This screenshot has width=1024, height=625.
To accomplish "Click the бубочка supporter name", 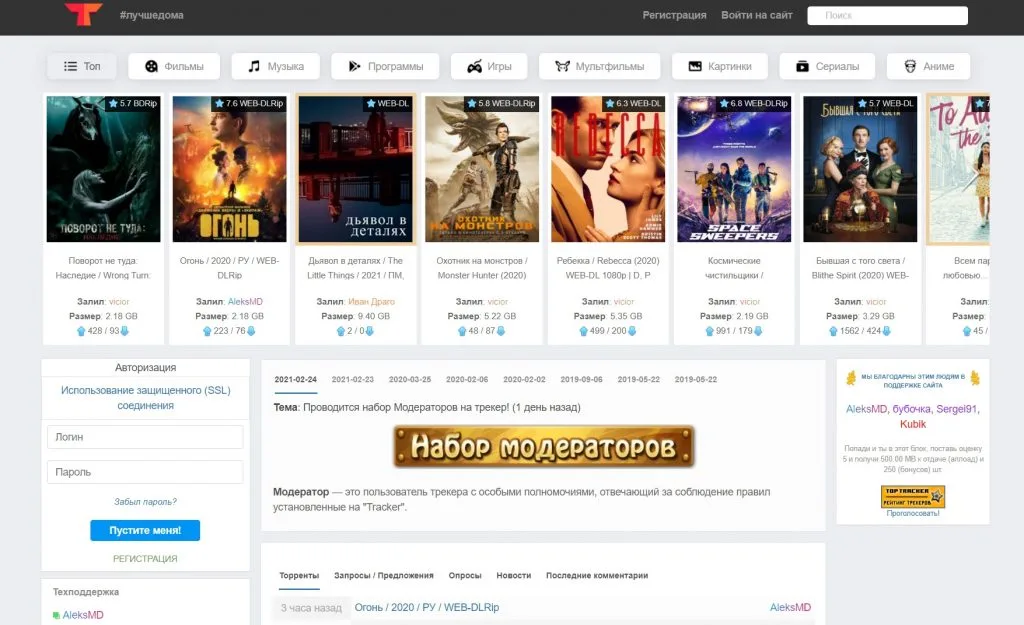I will [911, 409].
